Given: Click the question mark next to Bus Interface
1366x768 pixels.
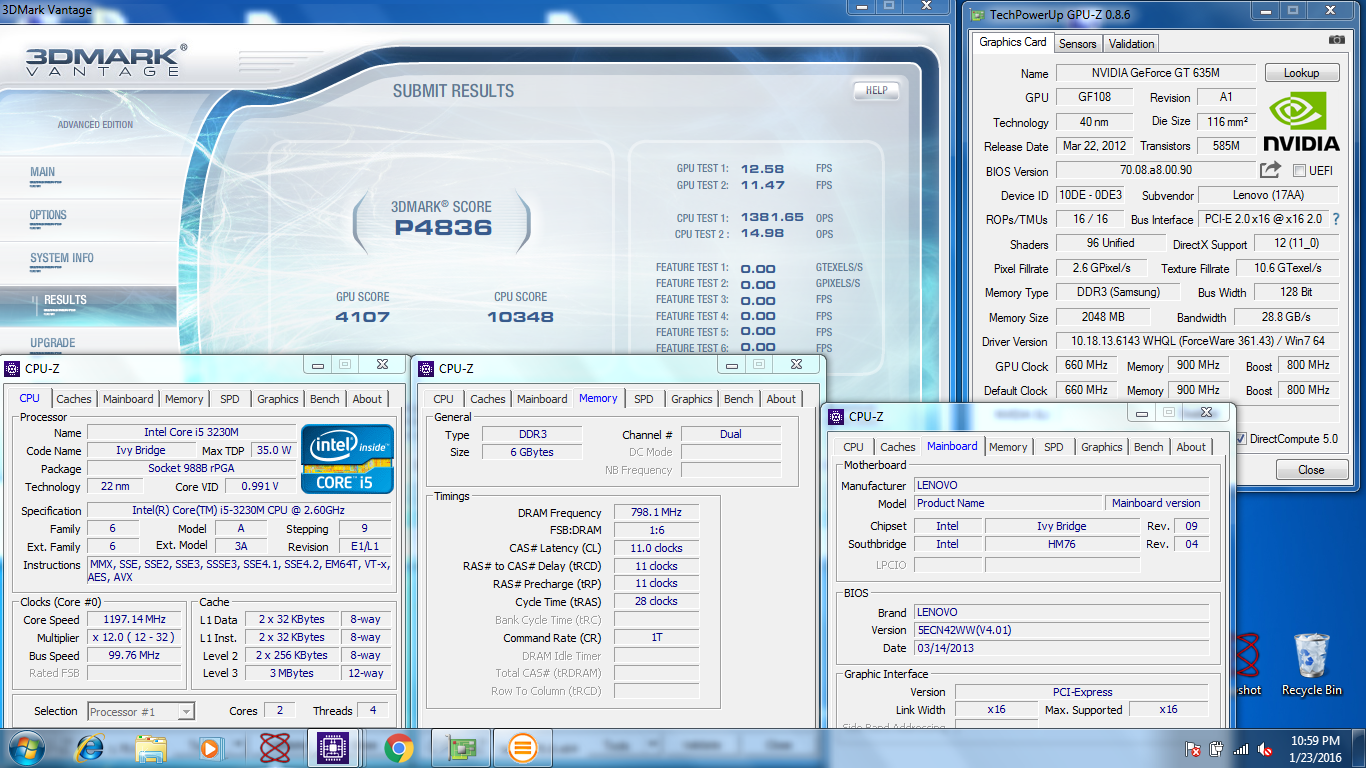Looking at the screenshot, I should point(1335,219).
